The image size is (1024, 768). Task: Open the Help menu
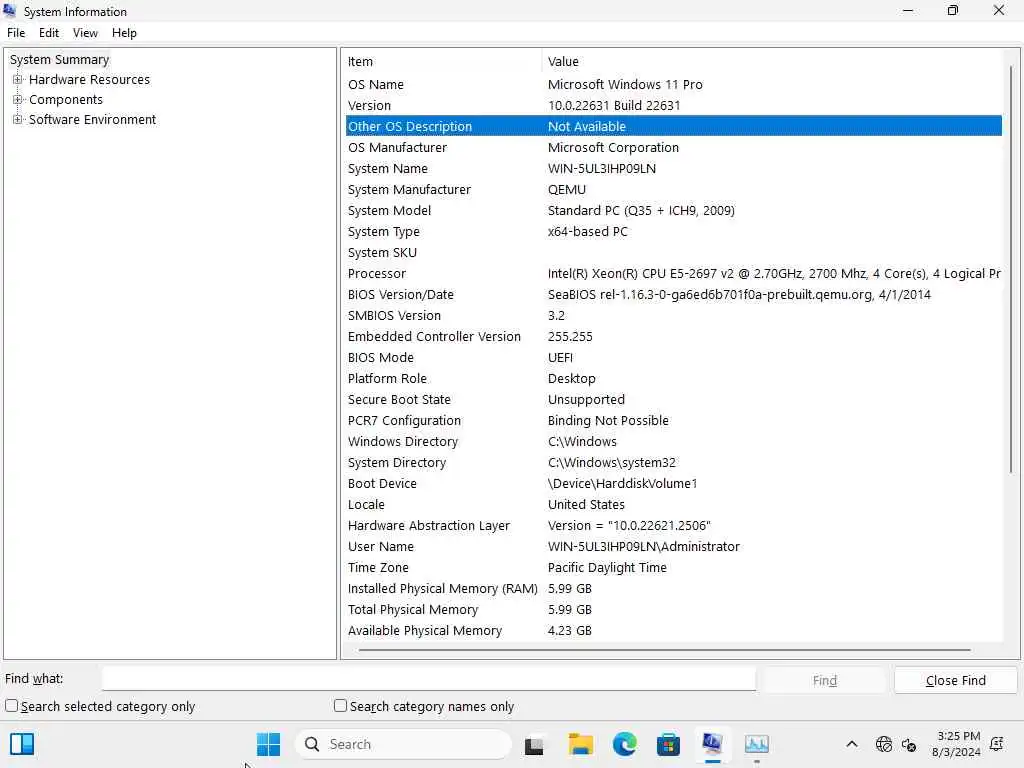(124, 33)
